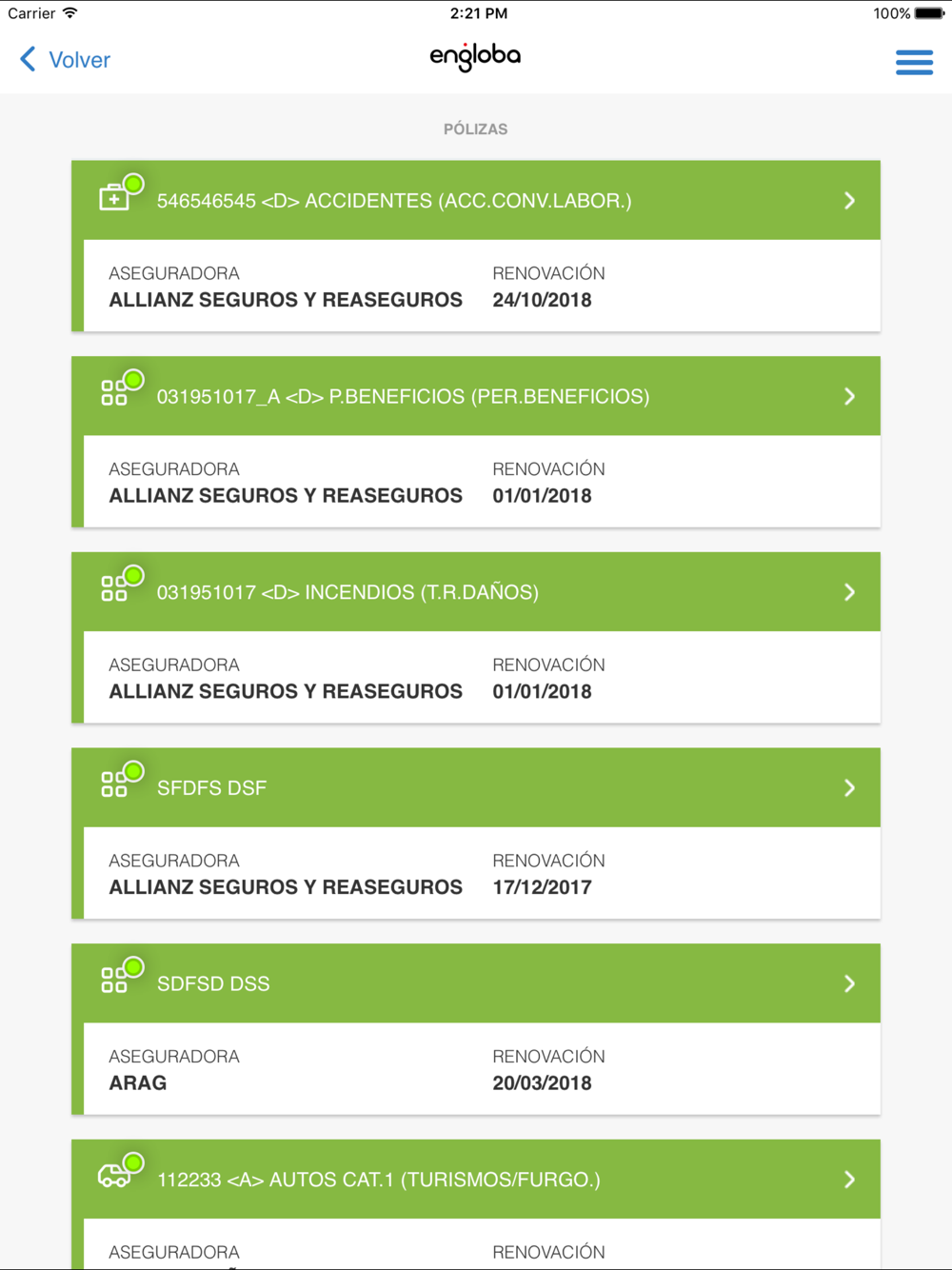Expand the P.BENEFICIOS policy chevron
The width and height of the screenshot is (952, 1270).
point(849,397)
